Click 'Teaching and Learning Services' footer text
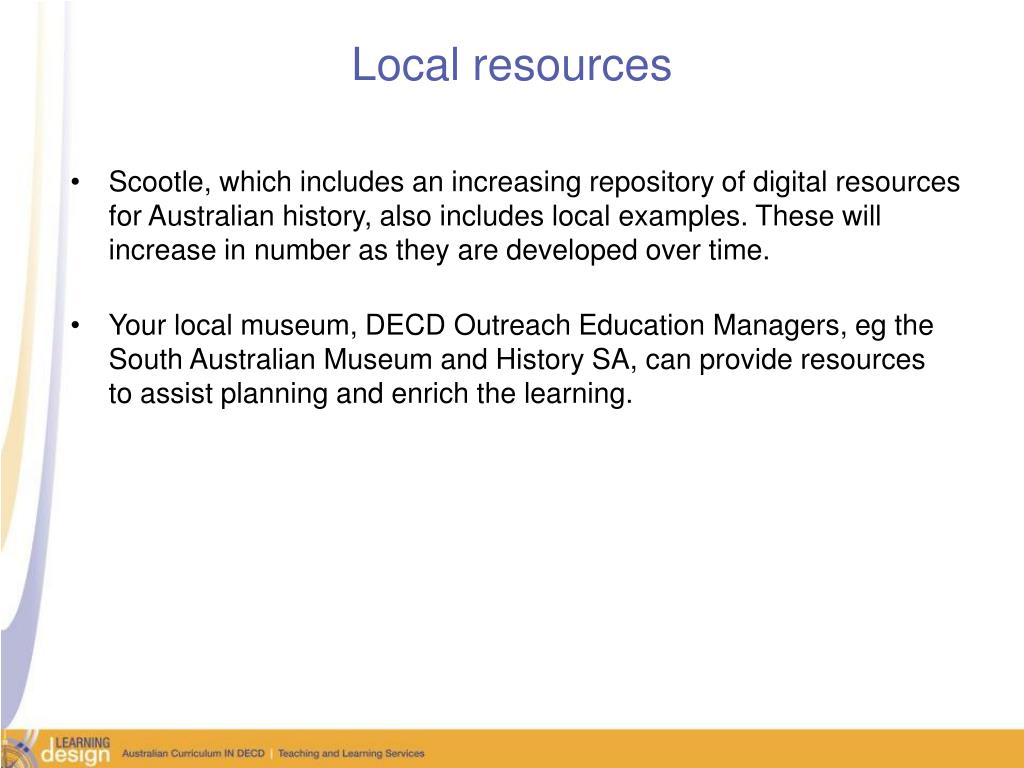This screenshot has width=1024, height=768. [x=351, y=753]
